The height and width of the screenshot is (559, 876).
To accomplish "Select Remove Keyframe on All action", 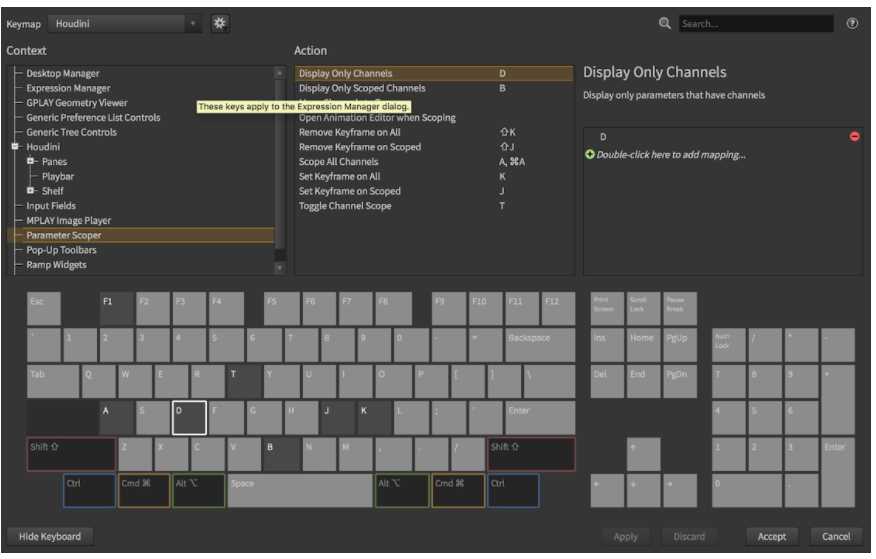I will coord(434,132).
